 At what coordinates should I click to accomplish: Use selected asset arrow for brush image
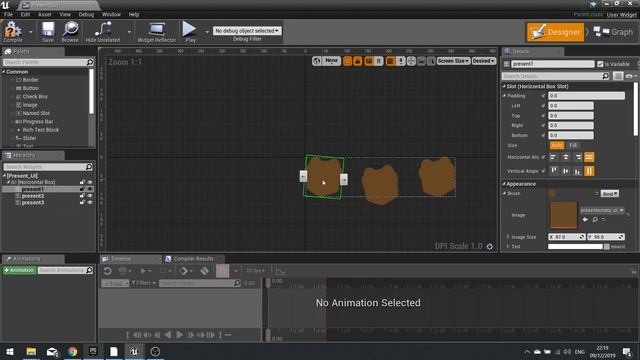tap(585, 220)
